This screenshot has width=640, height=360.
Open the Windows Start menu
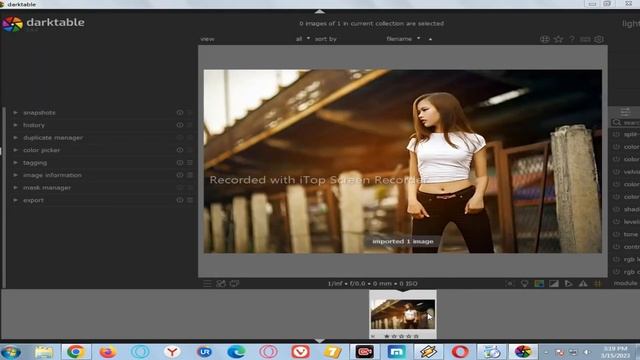click(x=11, y=352)
